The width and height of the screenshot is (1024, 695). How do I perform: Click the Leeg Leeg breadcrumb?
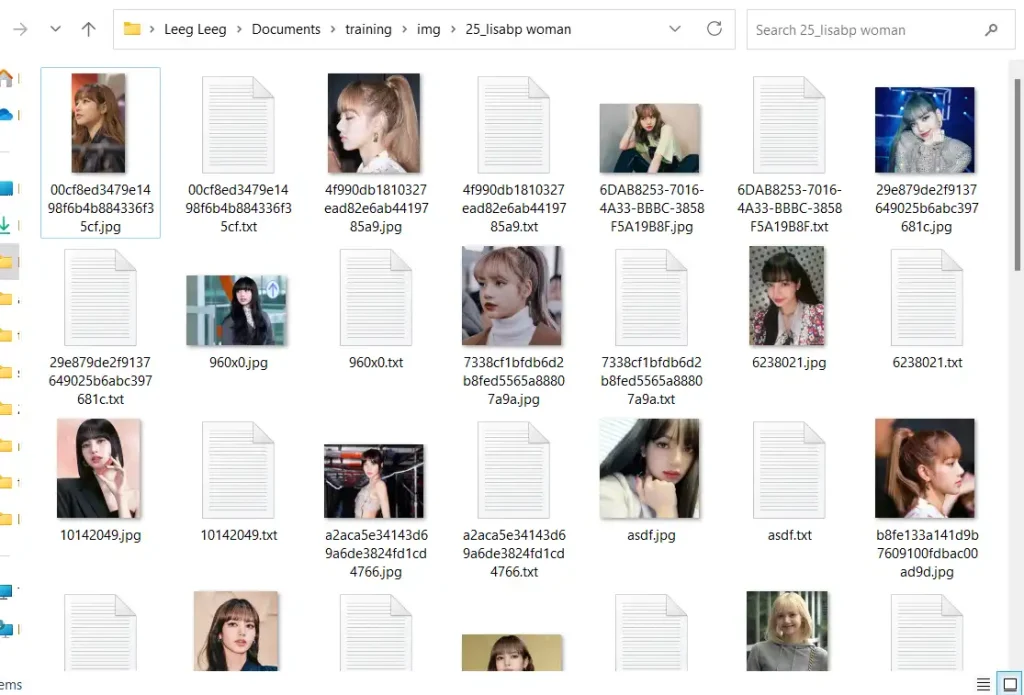point(195,29)
